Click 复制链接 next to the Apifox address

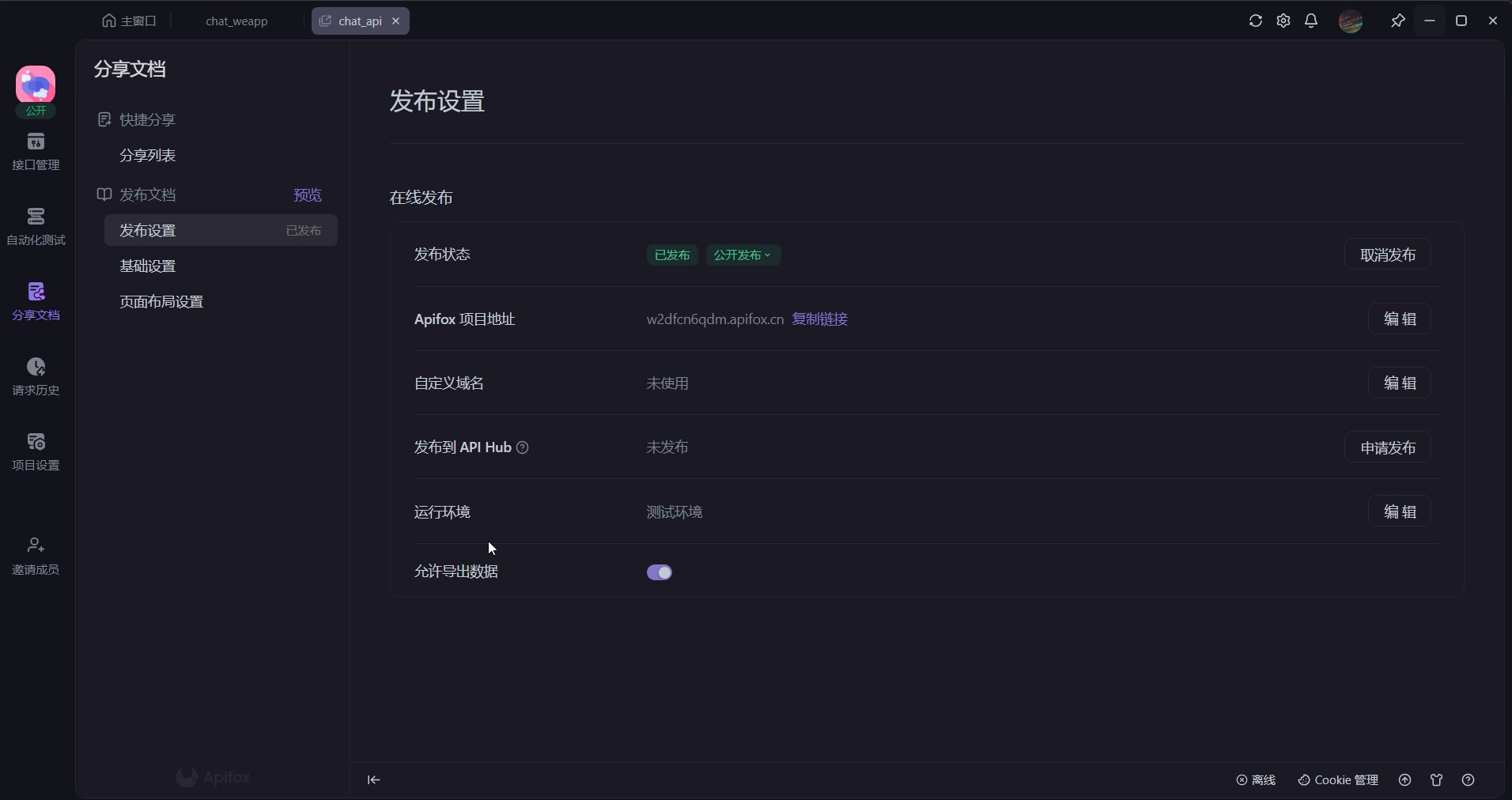(x=819, y=319)
